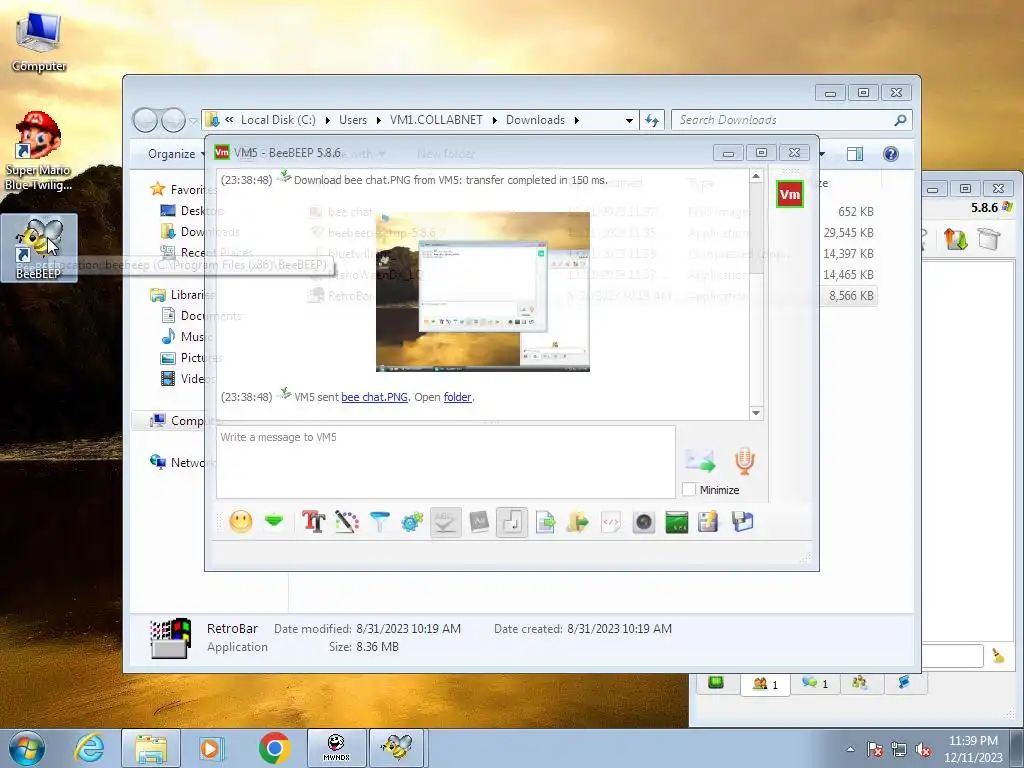1024x768 pixels.
Task: Switch to users tab showing 1
Action: point(765,684)
